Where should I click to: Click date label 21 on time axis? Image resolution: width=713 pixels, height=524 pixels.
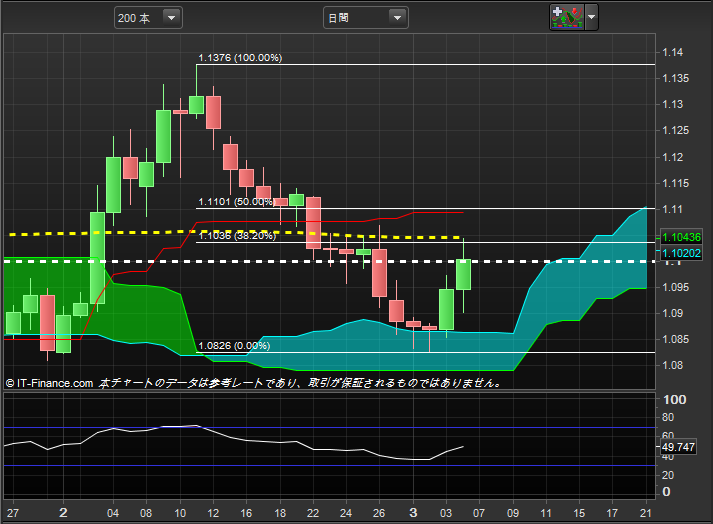point(645,513)
